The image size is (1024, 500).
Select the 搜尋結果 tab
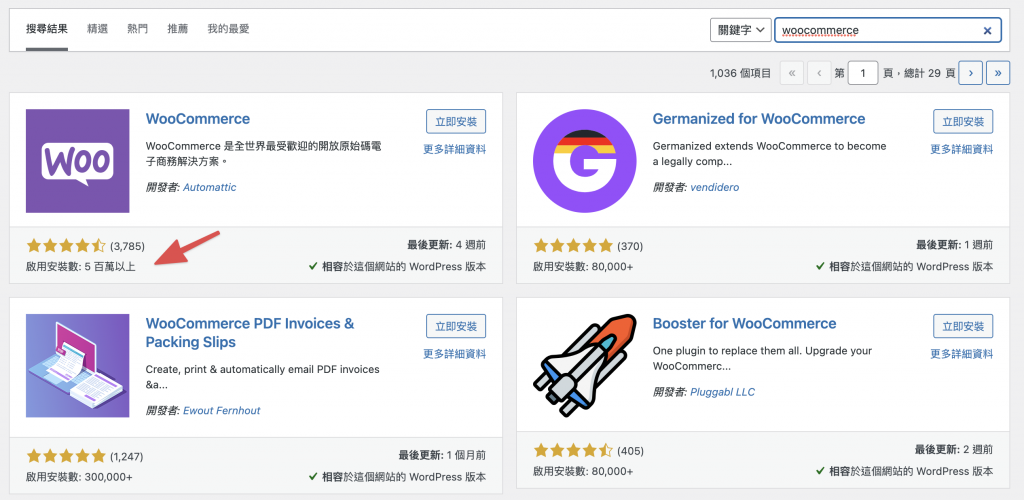pyautogui.click(x=47, y=29)
